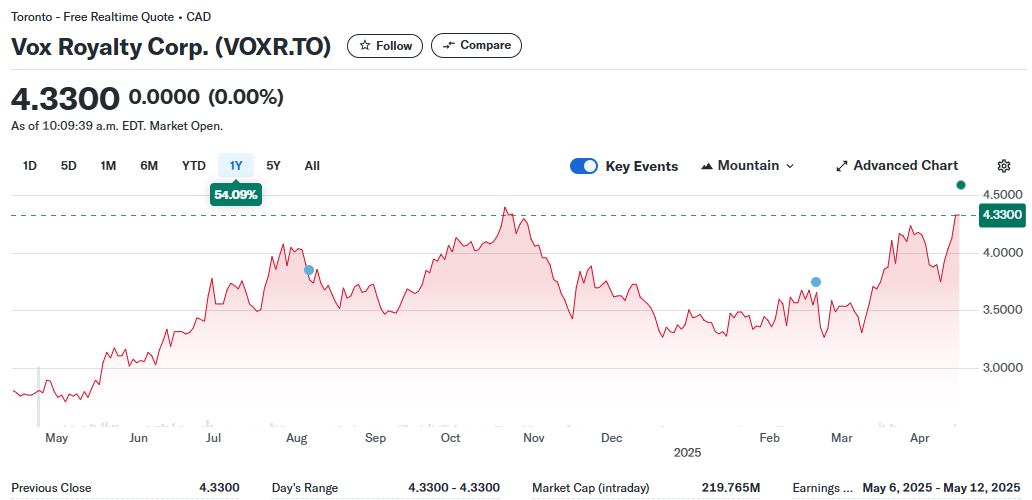Choose the YTD range tab
Viewport: 1032px width, 500px height.
(194, 166)
